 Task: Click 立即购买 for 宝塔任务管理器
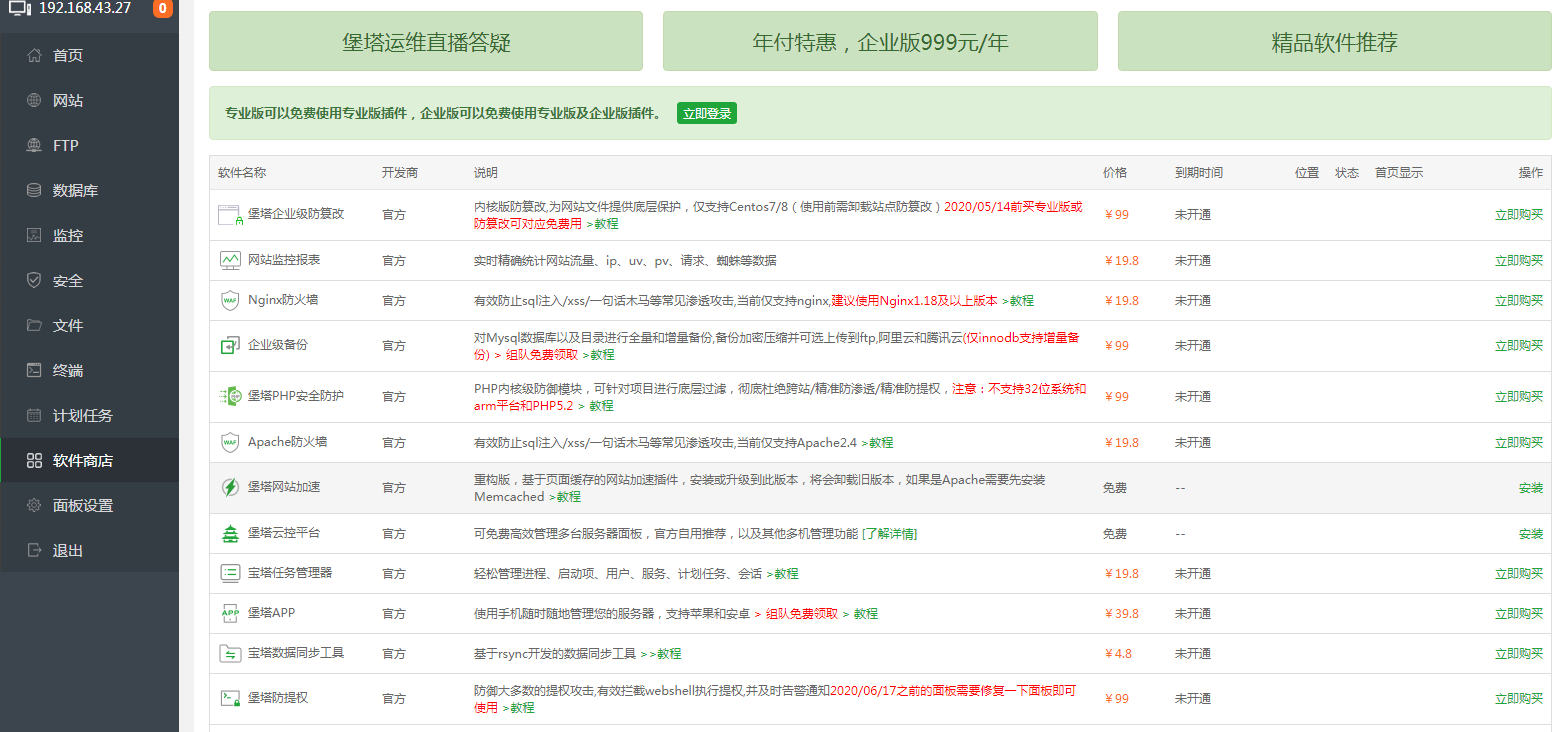[1519, 573]
